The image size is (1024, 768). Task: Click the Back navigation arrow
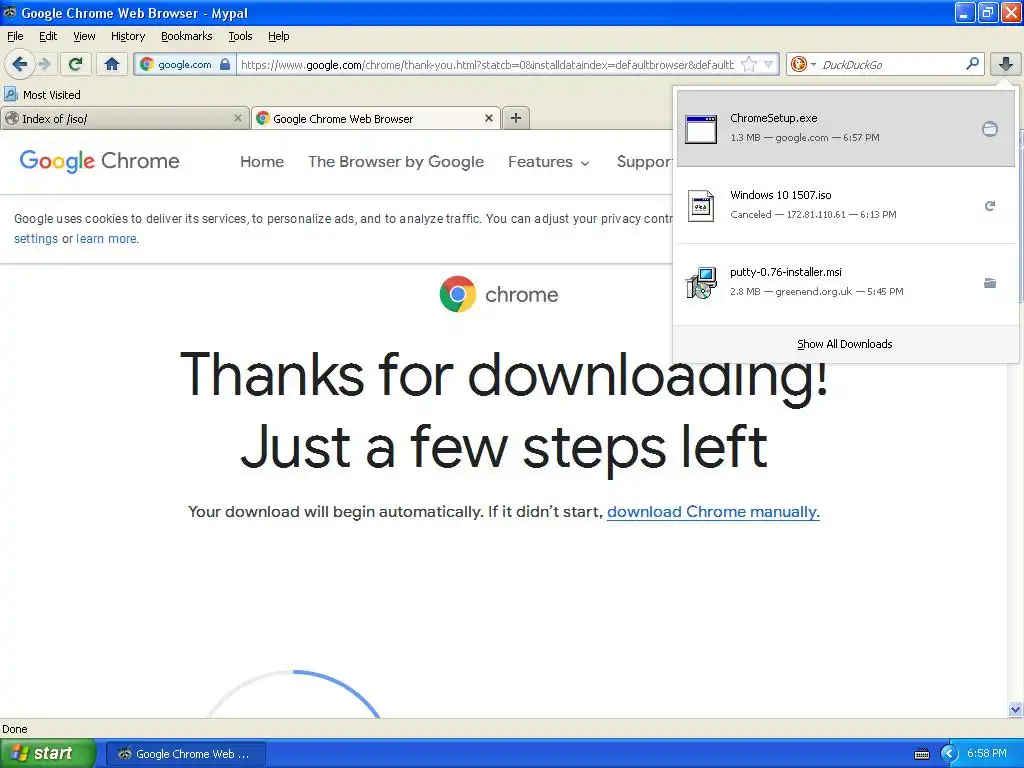click(19, 64)
